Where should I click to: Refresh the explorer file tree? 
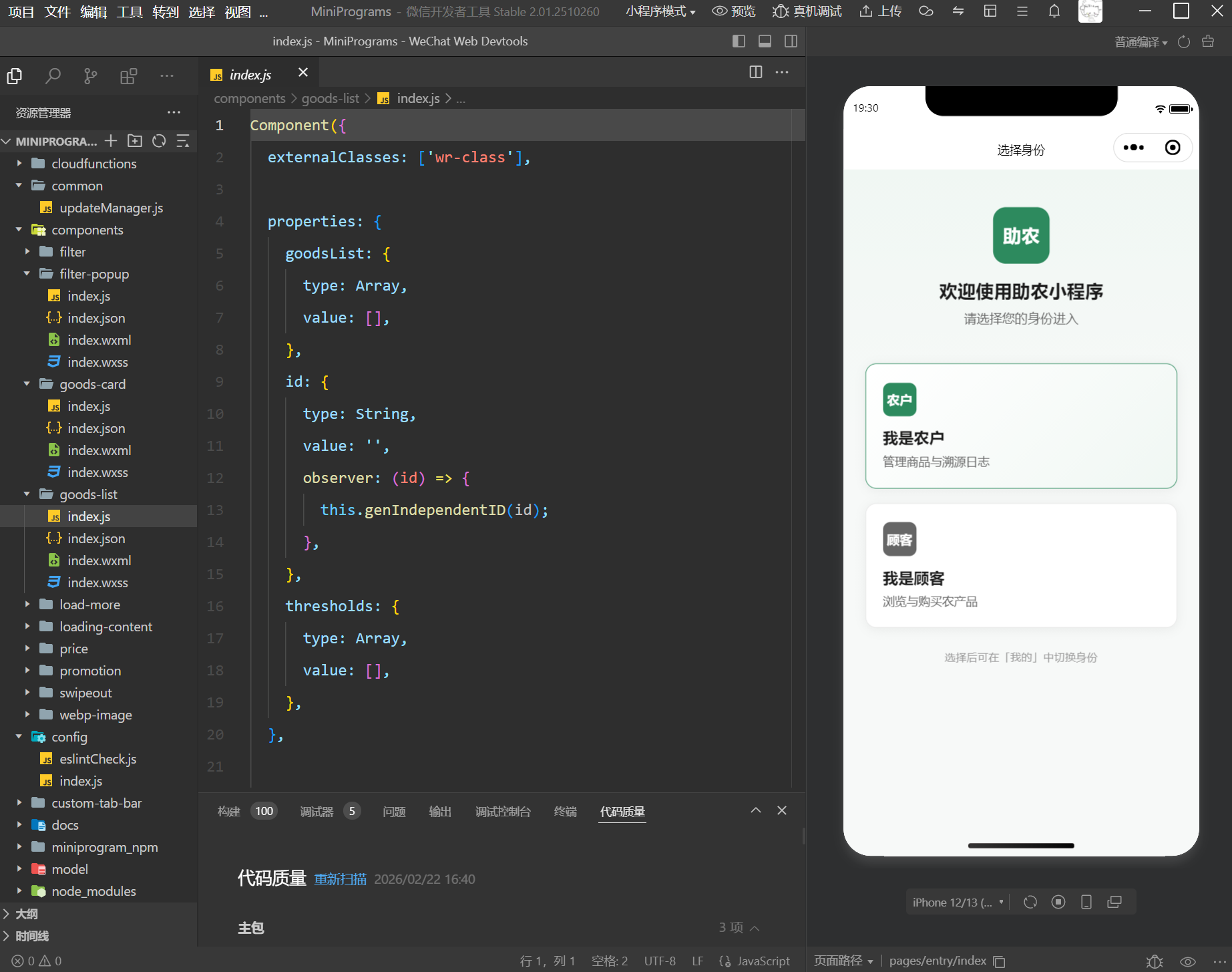pyautogui.click(x=159, y=141)
